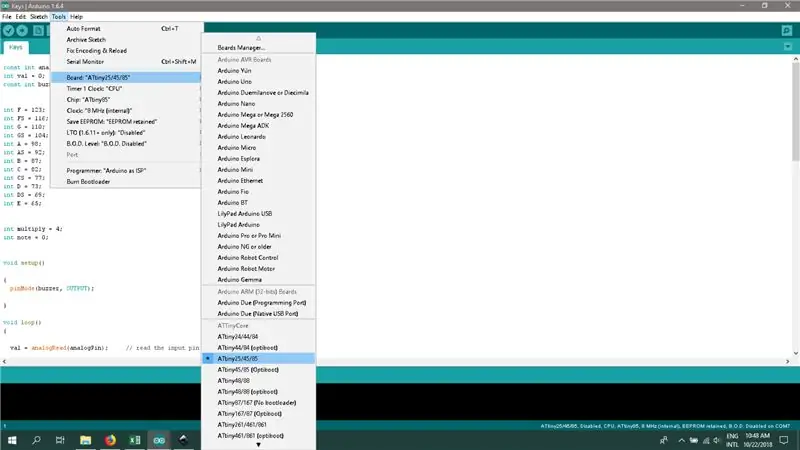Click the New sketch toolbar icon

coord(38,31)
